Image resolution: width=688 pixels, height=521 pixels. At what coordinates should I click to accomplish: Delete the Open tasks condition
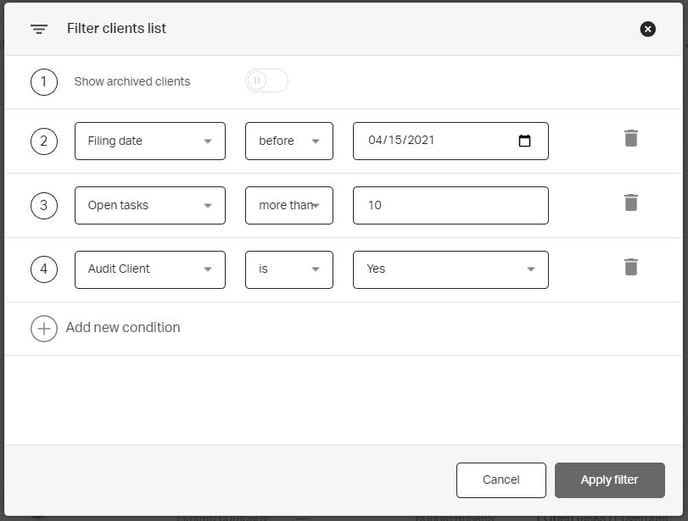pyautogui.click(x=630, y=203)
